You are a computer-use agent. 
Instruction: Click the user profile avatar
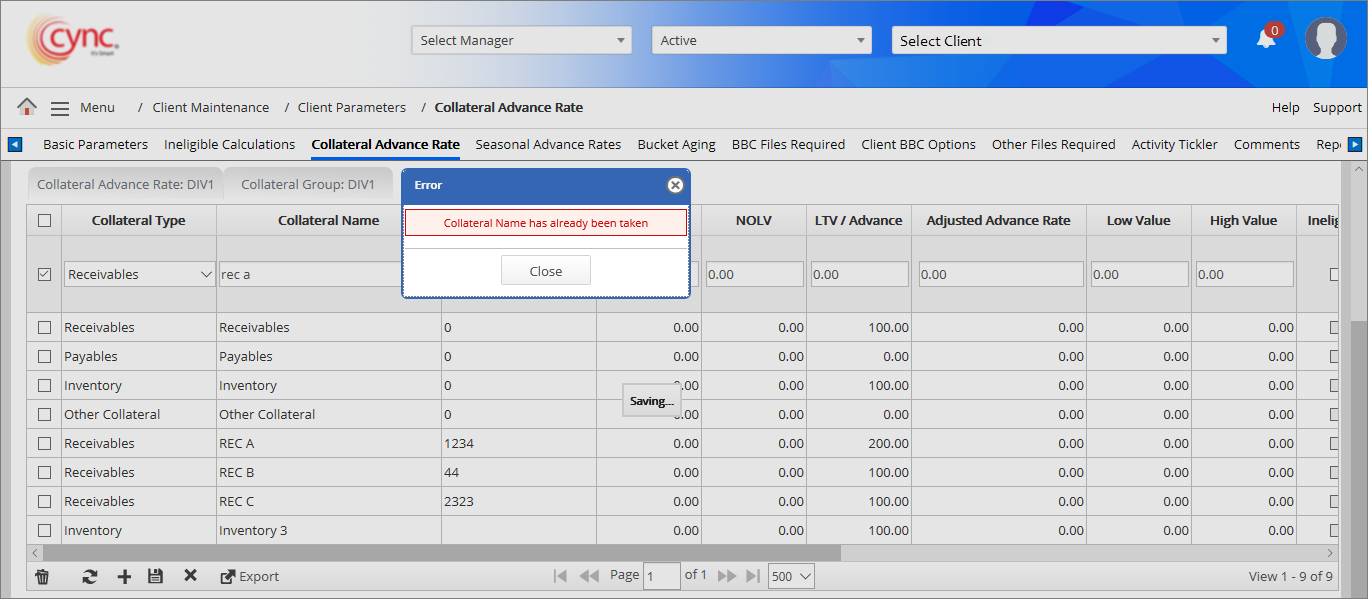[x=1325, y=39]
